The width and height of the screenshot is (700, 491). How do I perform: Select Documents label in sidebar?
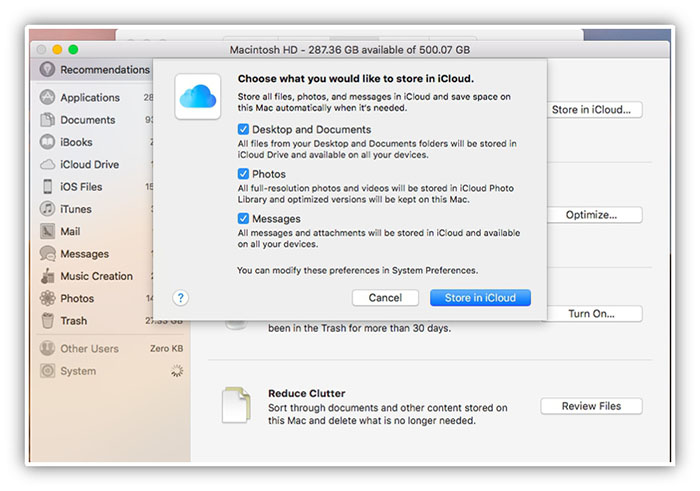click(88, 120)
